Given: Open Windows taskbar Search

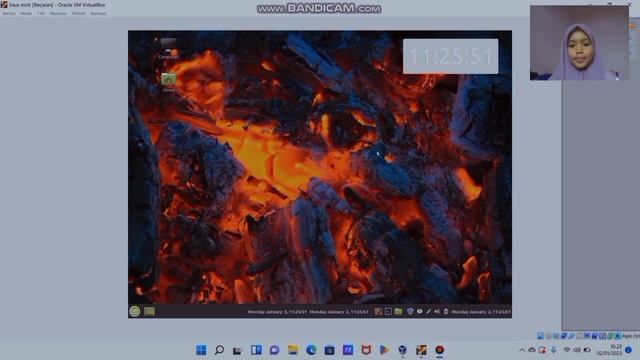Looking at the screenshot, I should click(219, 350).
